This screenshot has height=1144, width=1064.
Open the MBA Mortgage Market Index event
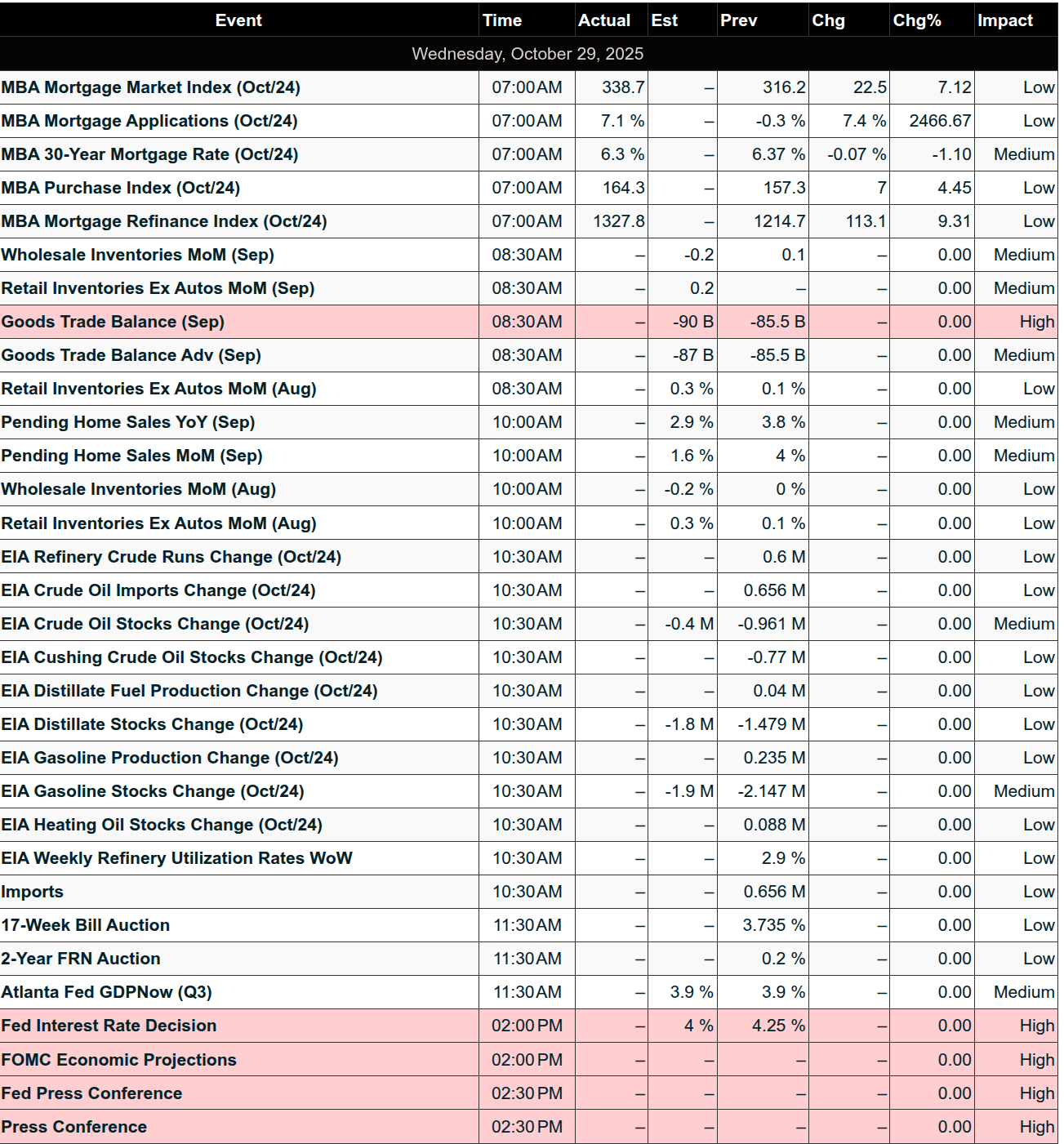tap(150, 87)
